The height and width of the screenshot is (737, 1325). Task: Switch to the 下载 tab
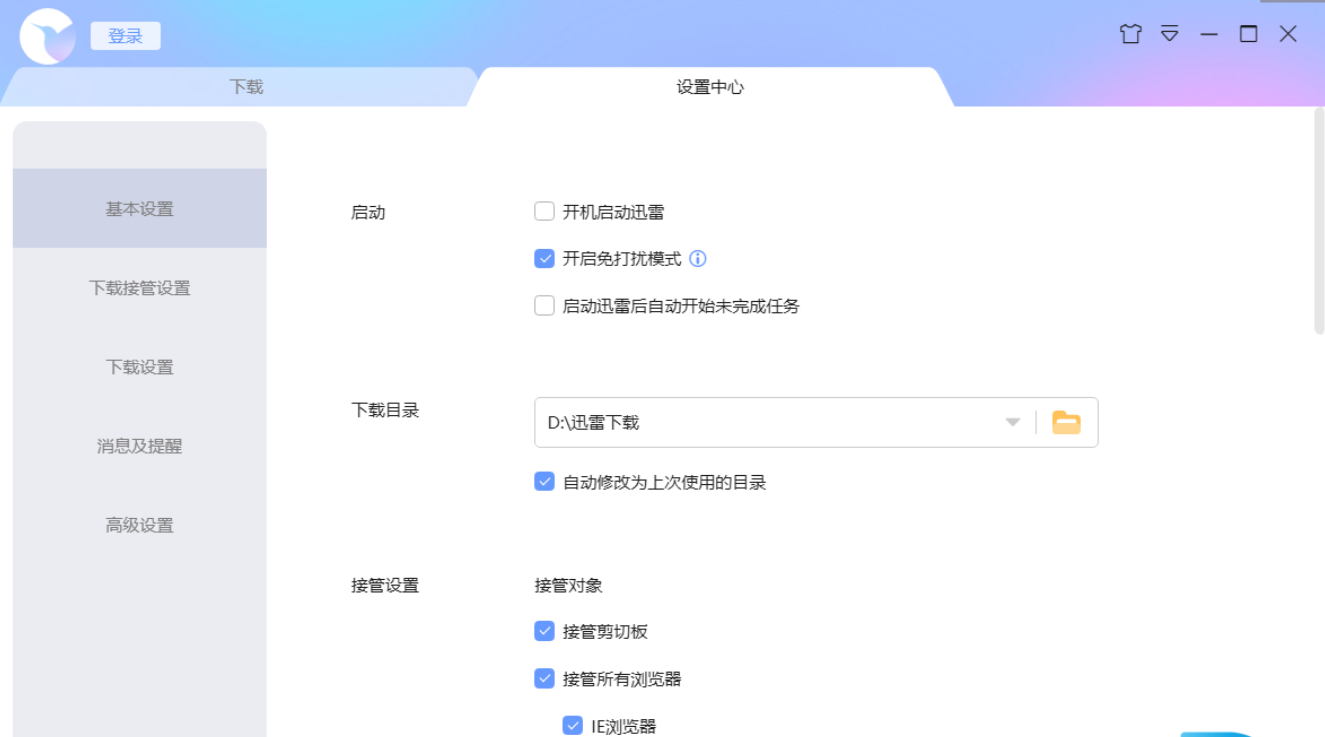(x=246, y=87)
